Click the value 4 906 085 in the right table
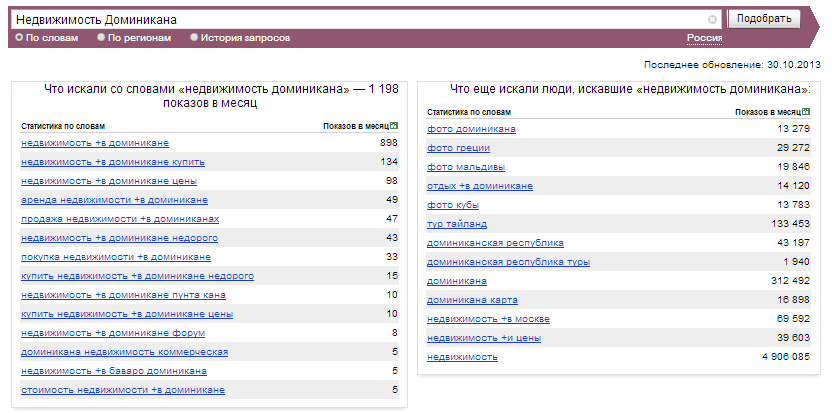832x413 pixels. [x=786, y=357]
